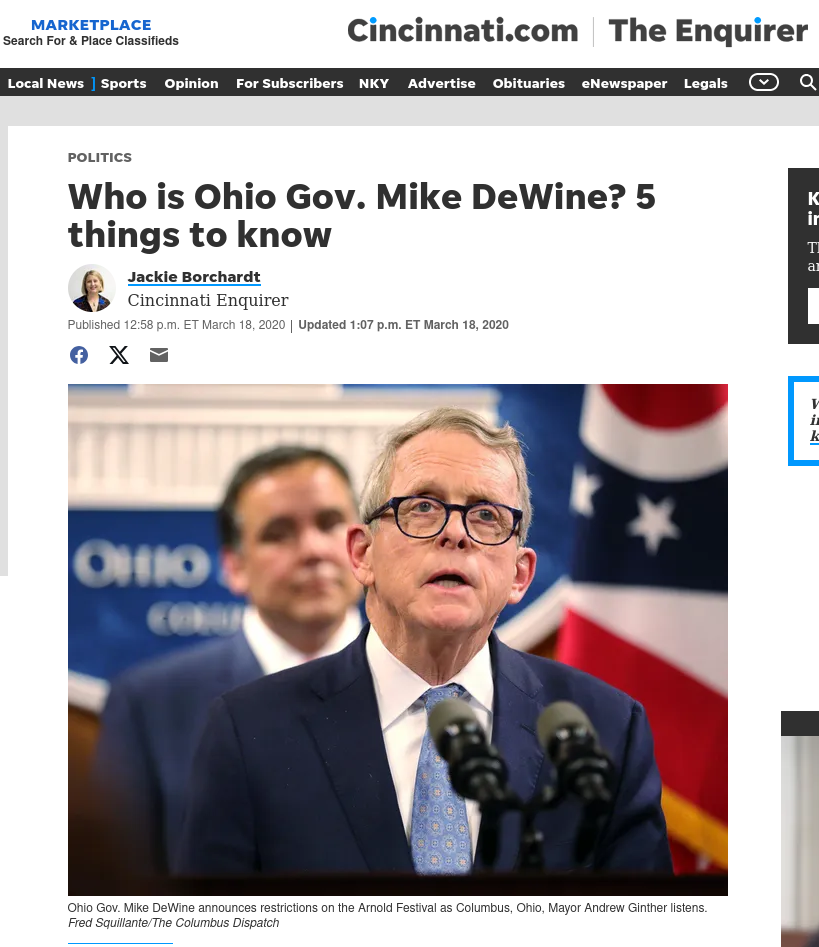Share article via email icon
819x947 pixels.
click(159, 355)
